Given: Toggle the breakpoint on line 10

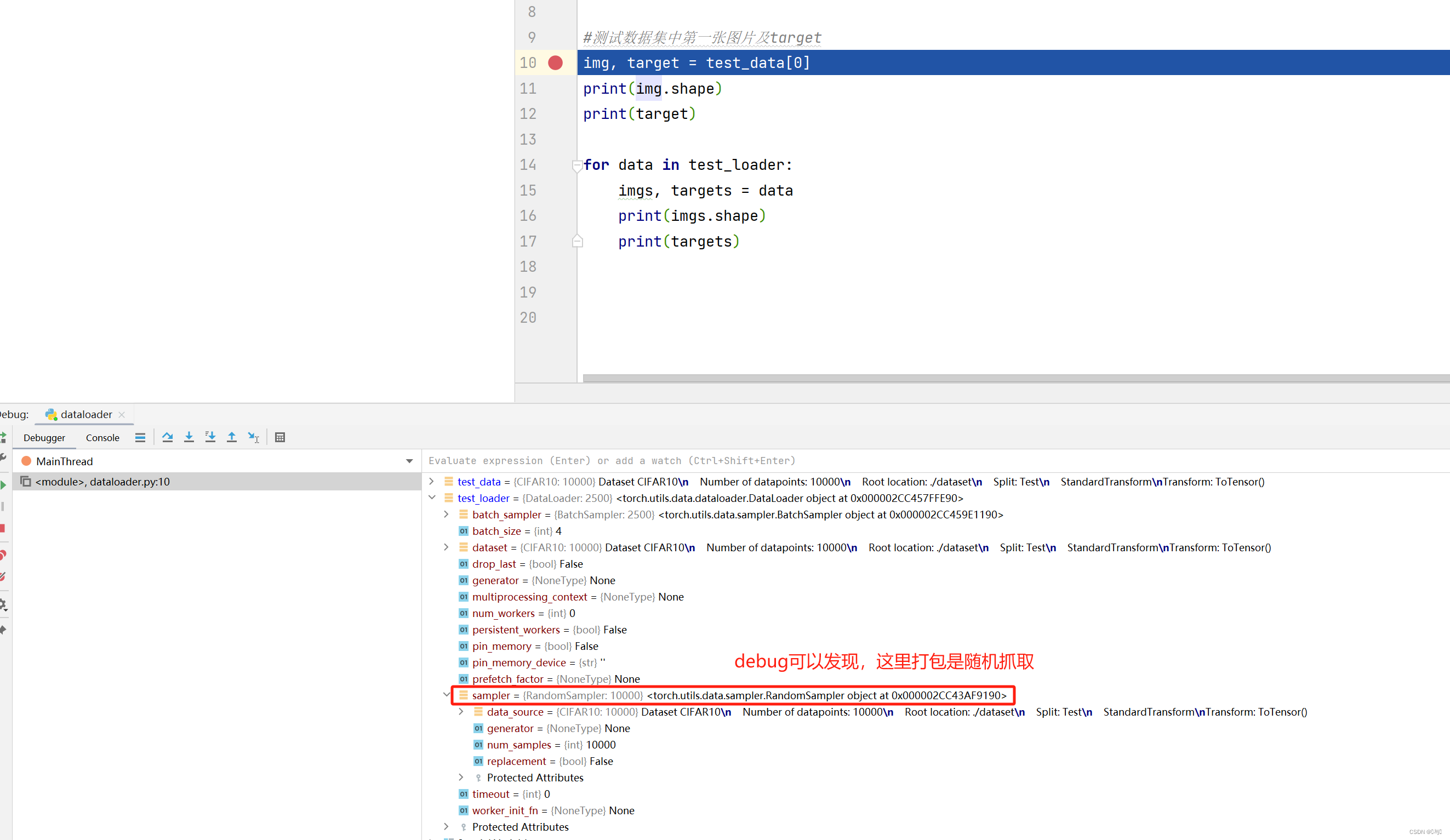Looking at the screenshot, I should tap(555, 62).
